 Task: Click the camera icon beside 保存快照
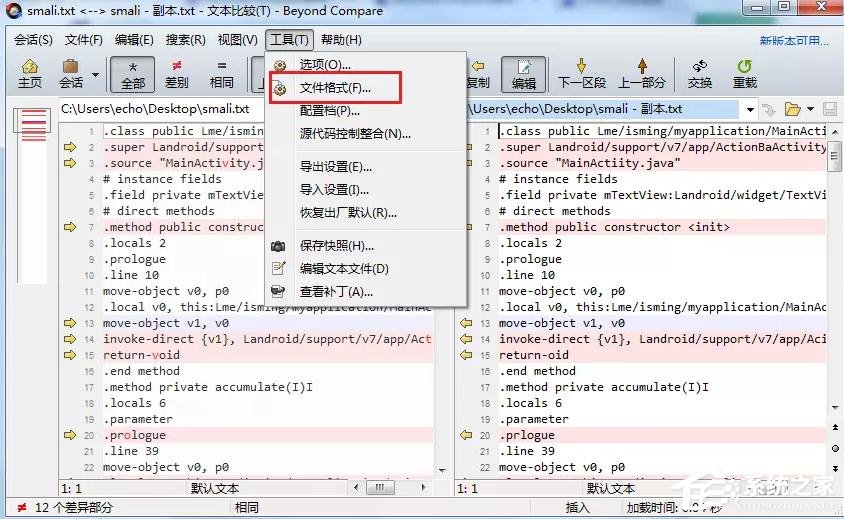(278, 246)
